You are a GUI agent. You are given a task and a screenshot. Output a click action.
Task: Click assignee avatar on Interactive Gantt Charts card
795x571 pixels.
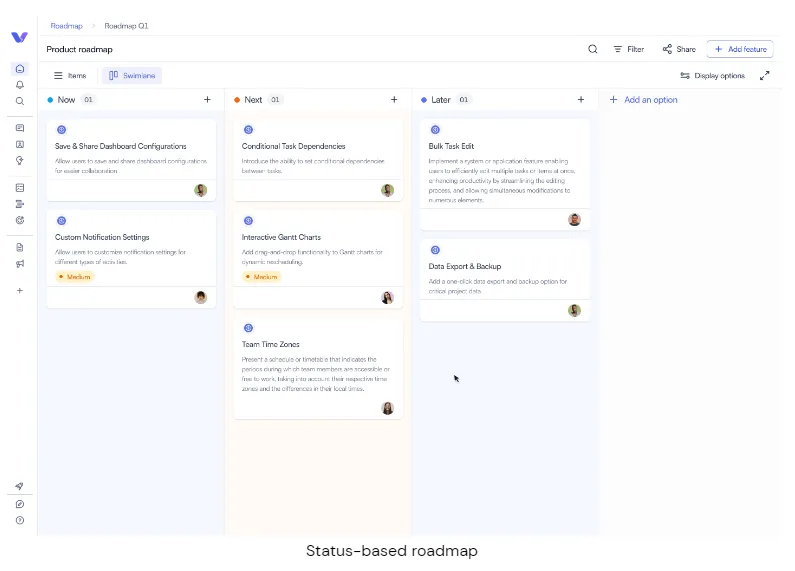[387, 298]
